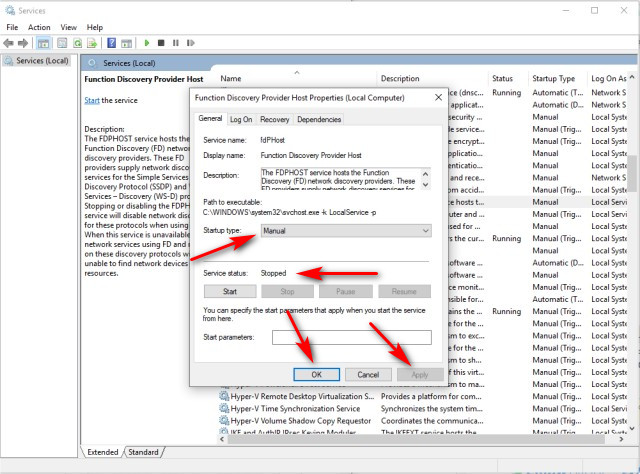Click the Start button in the dialog

coord(230,292)
